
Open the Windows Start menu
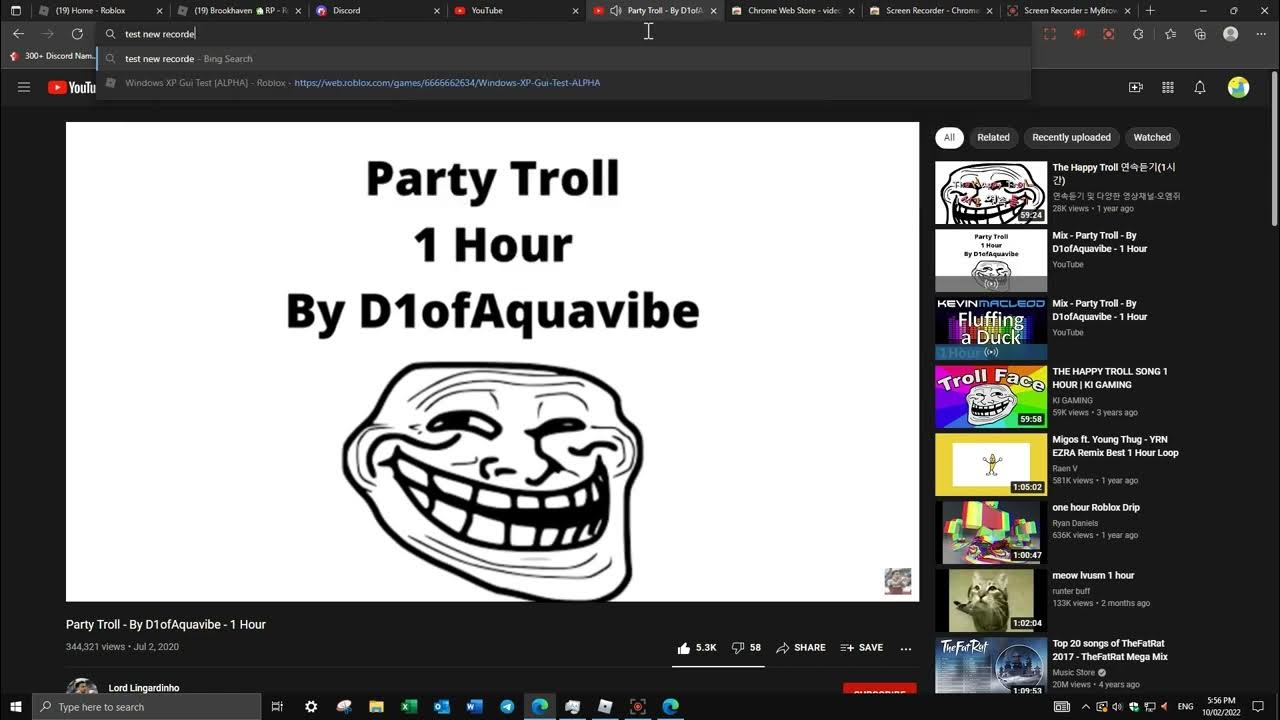pos(16,707)
